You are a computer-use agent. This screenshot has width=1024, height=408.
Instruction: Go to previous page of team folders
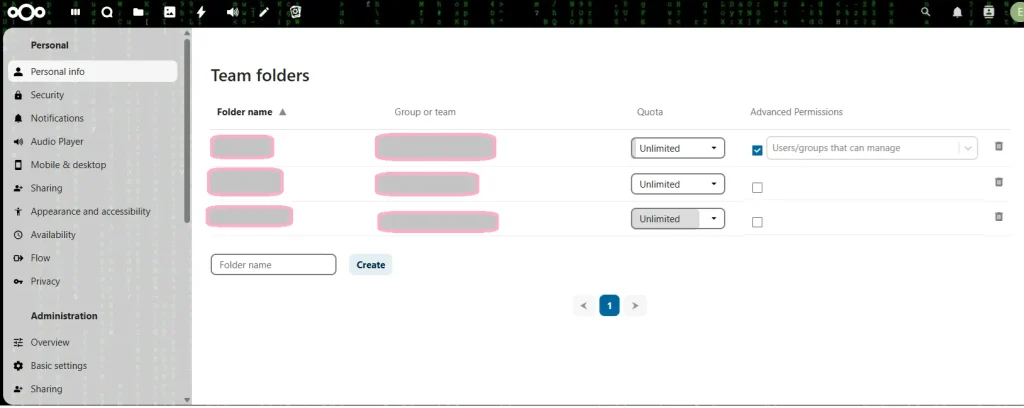coord(584,306)
